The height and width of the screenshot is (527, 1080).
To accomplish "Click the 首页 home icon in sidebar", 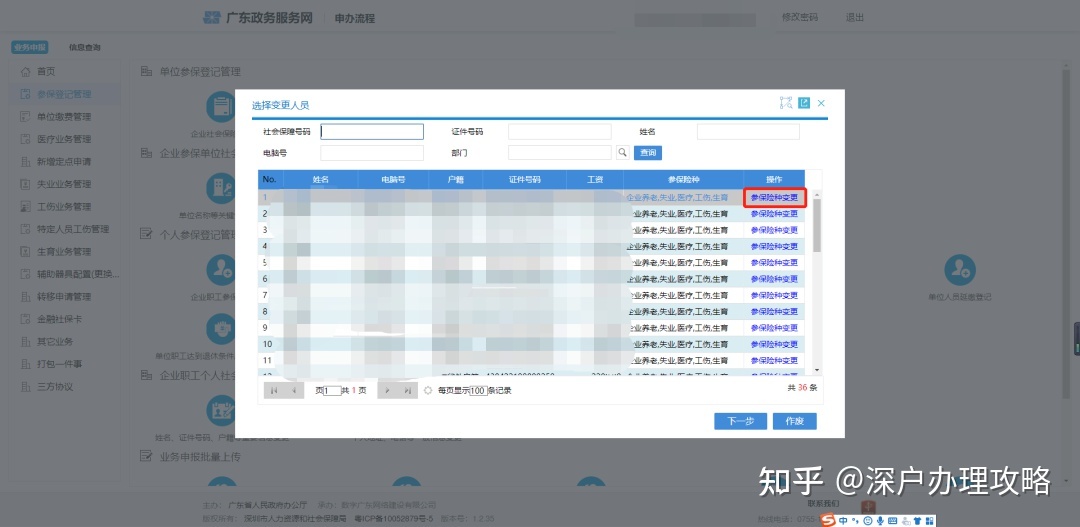I will [25, 72].
